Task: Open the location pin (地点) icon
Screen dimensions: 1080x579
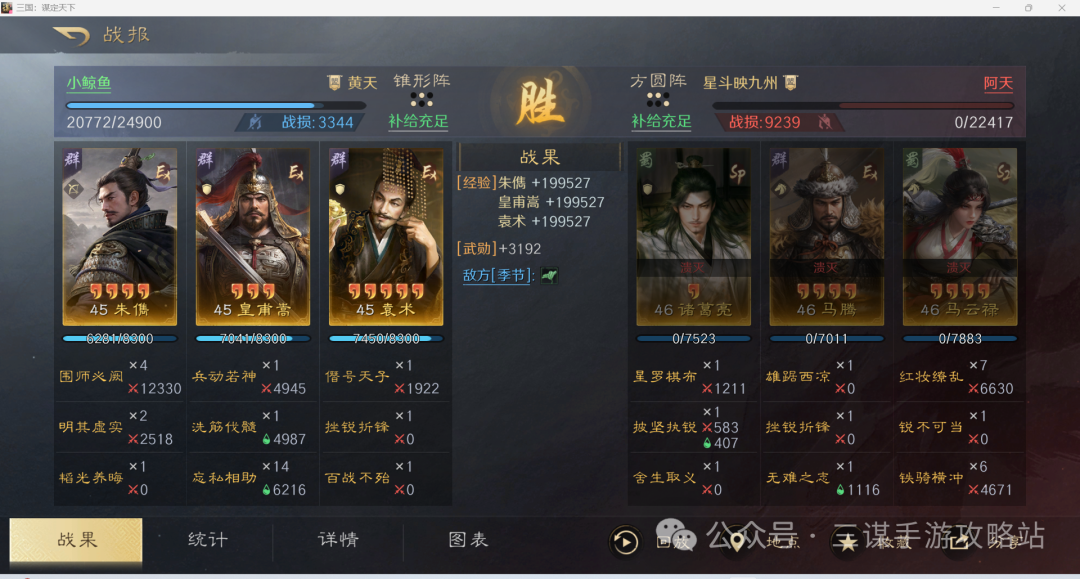Action: [736, 542]
